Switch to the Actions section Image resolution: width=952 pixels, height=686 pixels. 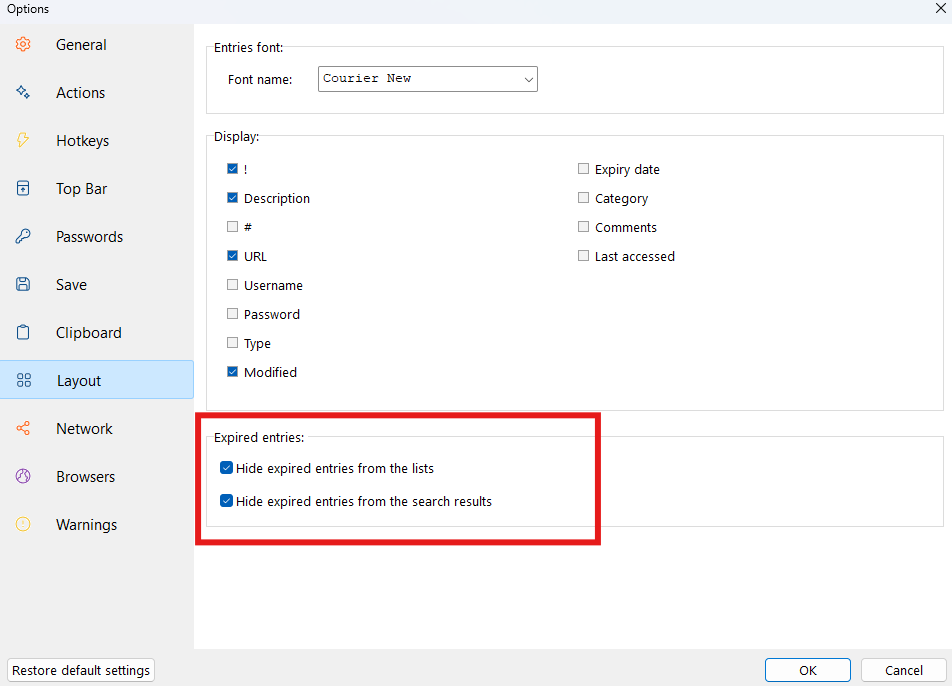(x=97, y=92)
